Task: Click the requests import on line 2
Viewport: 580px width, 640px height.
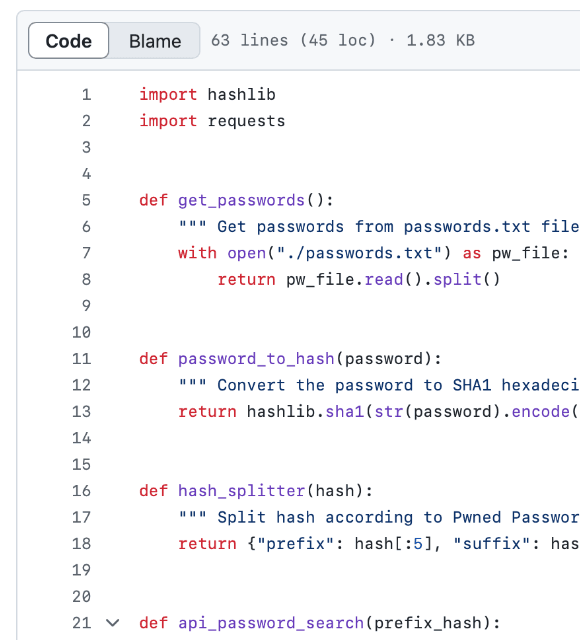Action: pyautogui.click(x=247, y=121)
